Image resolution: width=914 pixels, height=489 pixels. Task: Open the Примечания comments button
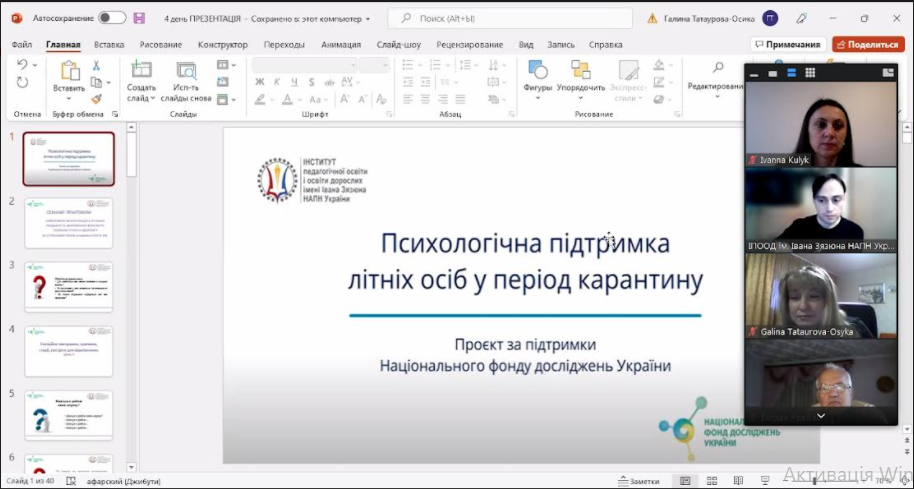coord(788,44)
